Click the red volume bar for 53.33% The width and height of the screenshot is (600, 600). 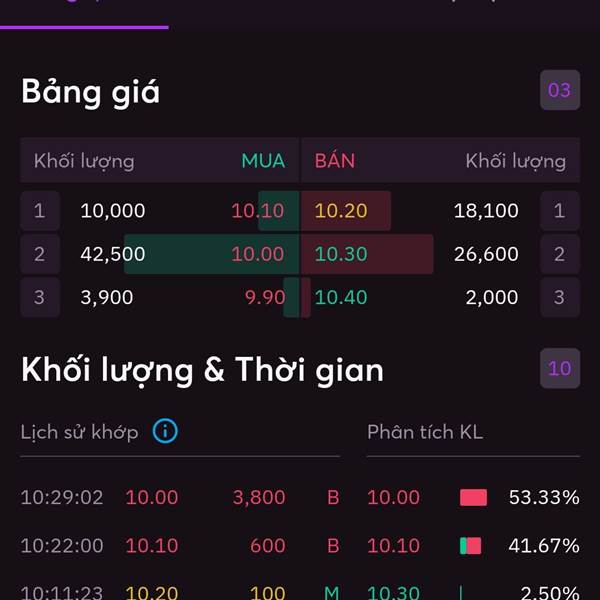click(473, 497)
